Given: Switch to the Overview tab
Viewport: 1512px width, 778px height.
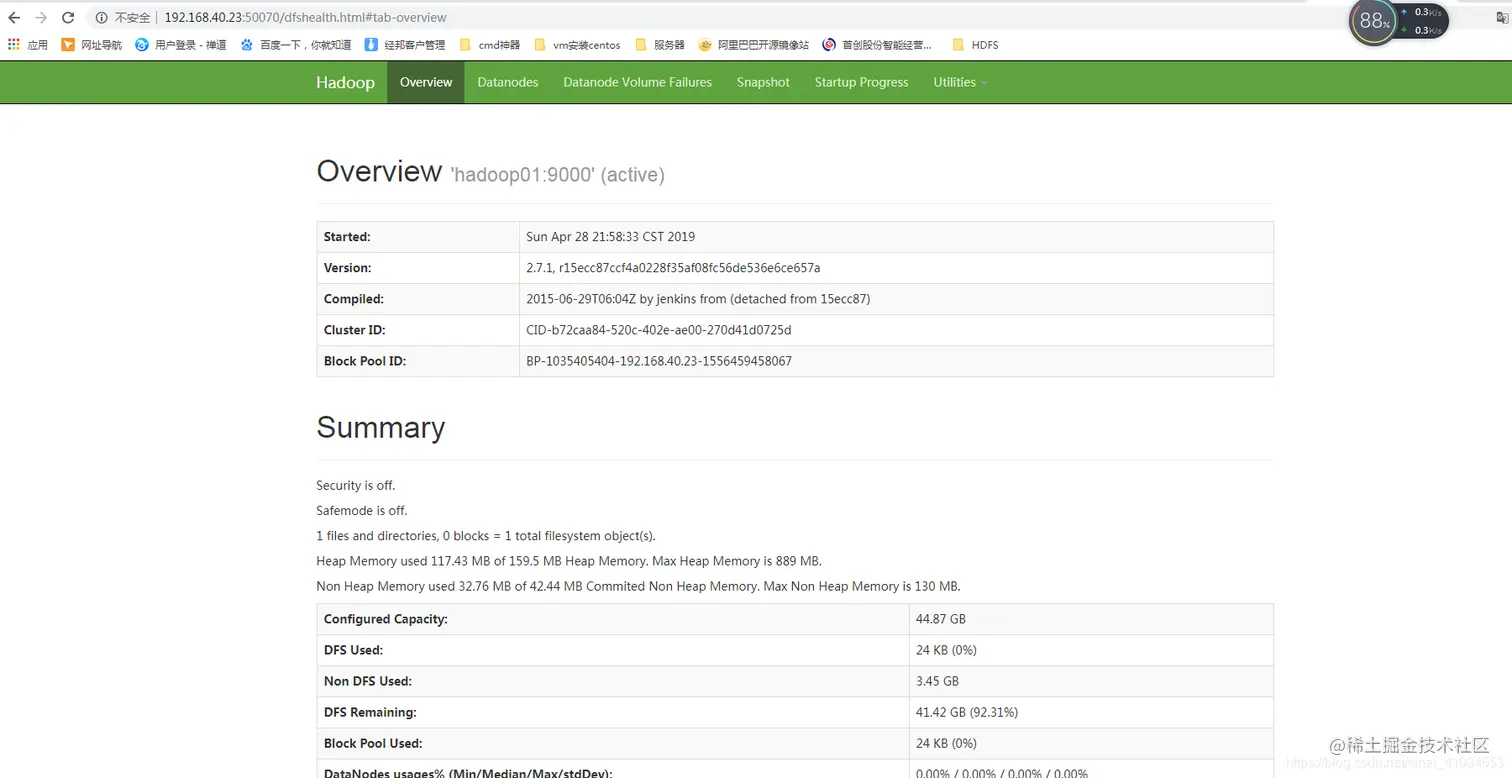Looking at the screenshot, I should [426, 82].
